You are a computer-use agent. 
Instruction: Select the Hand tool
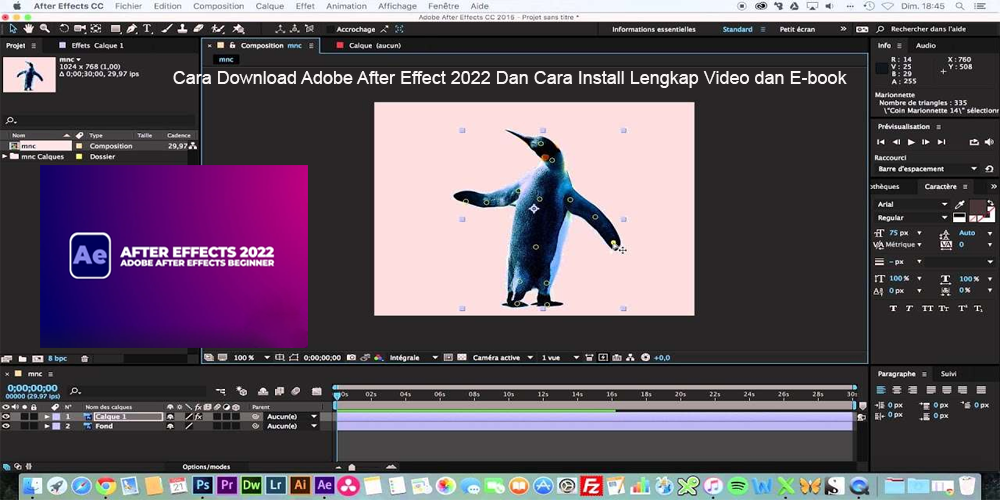coord(29,29)
